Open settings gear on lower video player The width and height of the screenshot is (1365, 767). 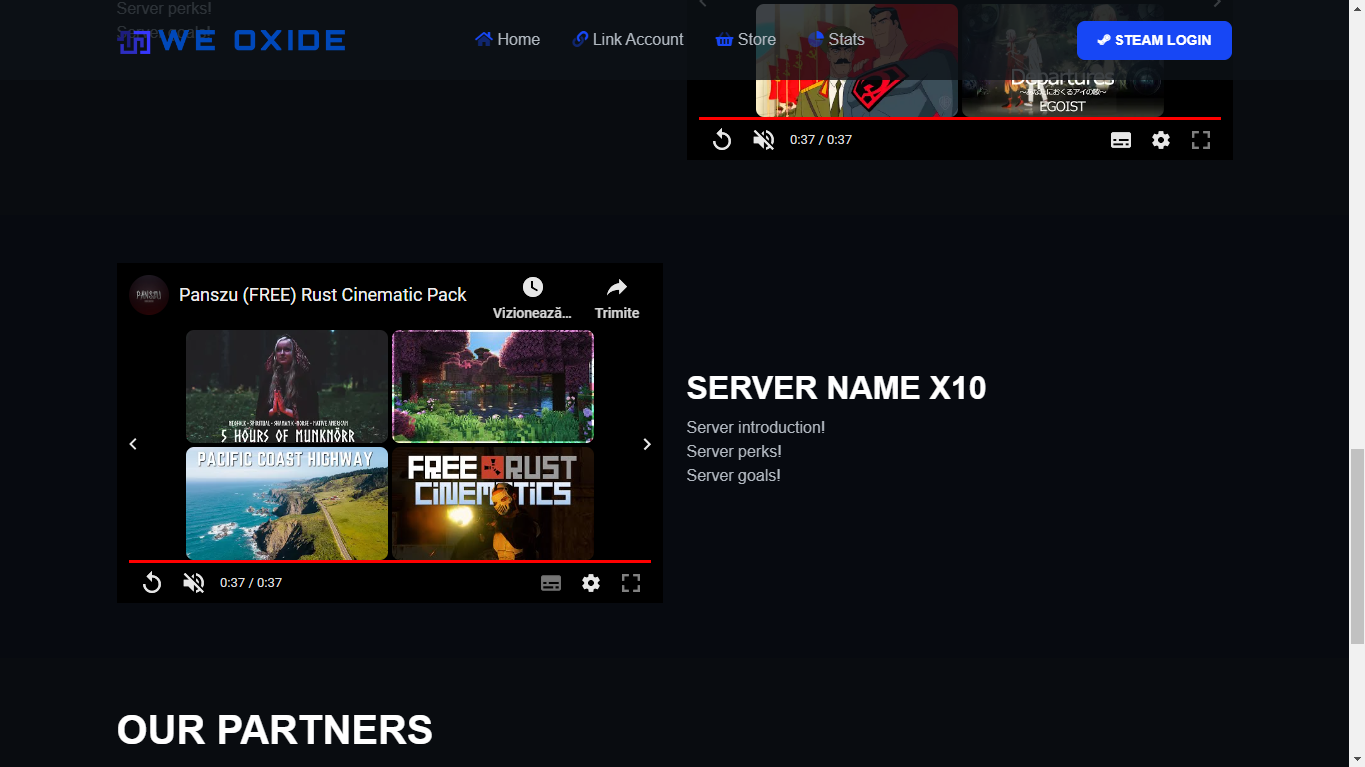click(x=591, y=583)
